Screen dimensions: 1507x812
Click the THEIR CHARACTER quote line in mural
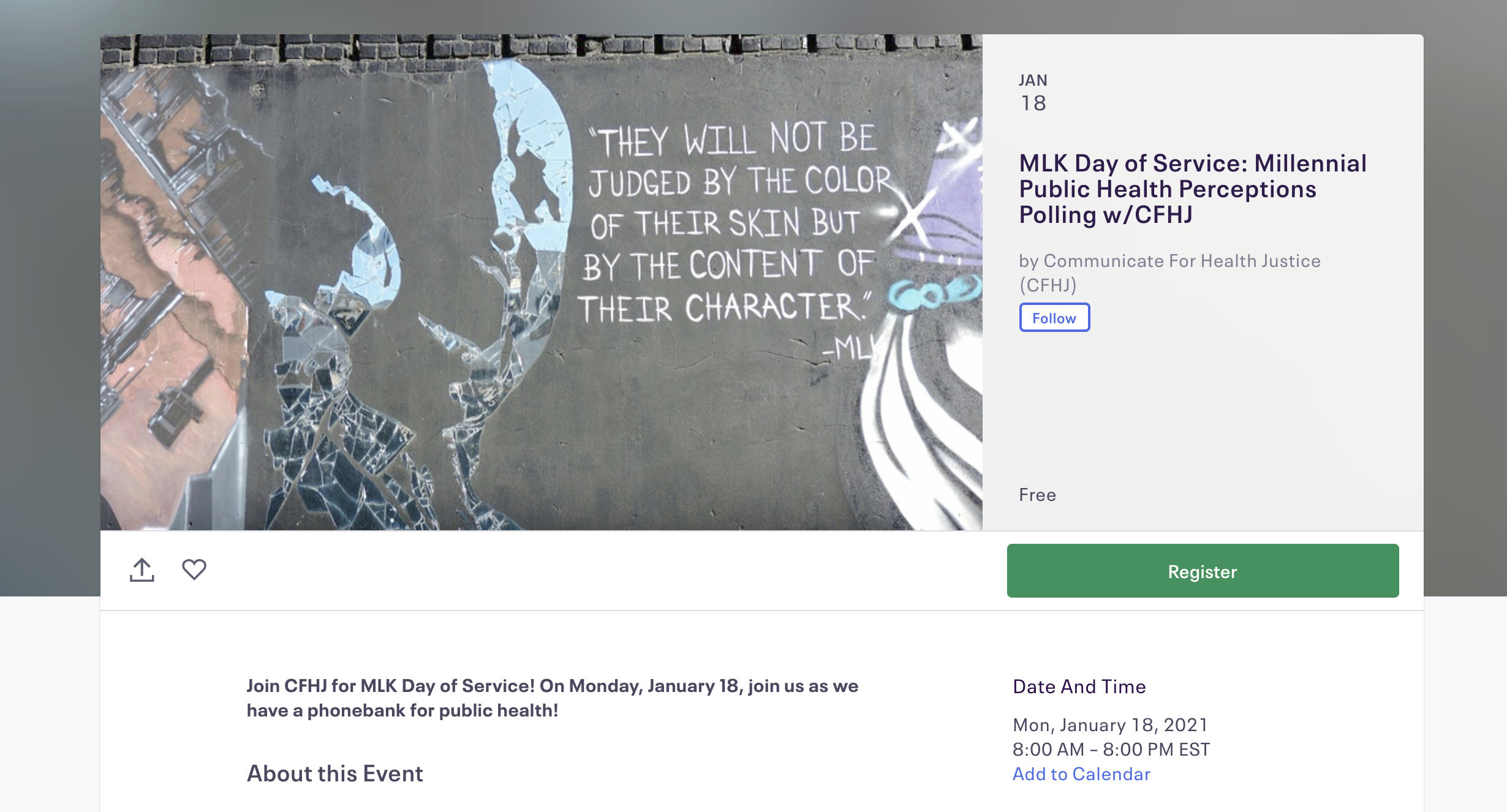point(724,307)
